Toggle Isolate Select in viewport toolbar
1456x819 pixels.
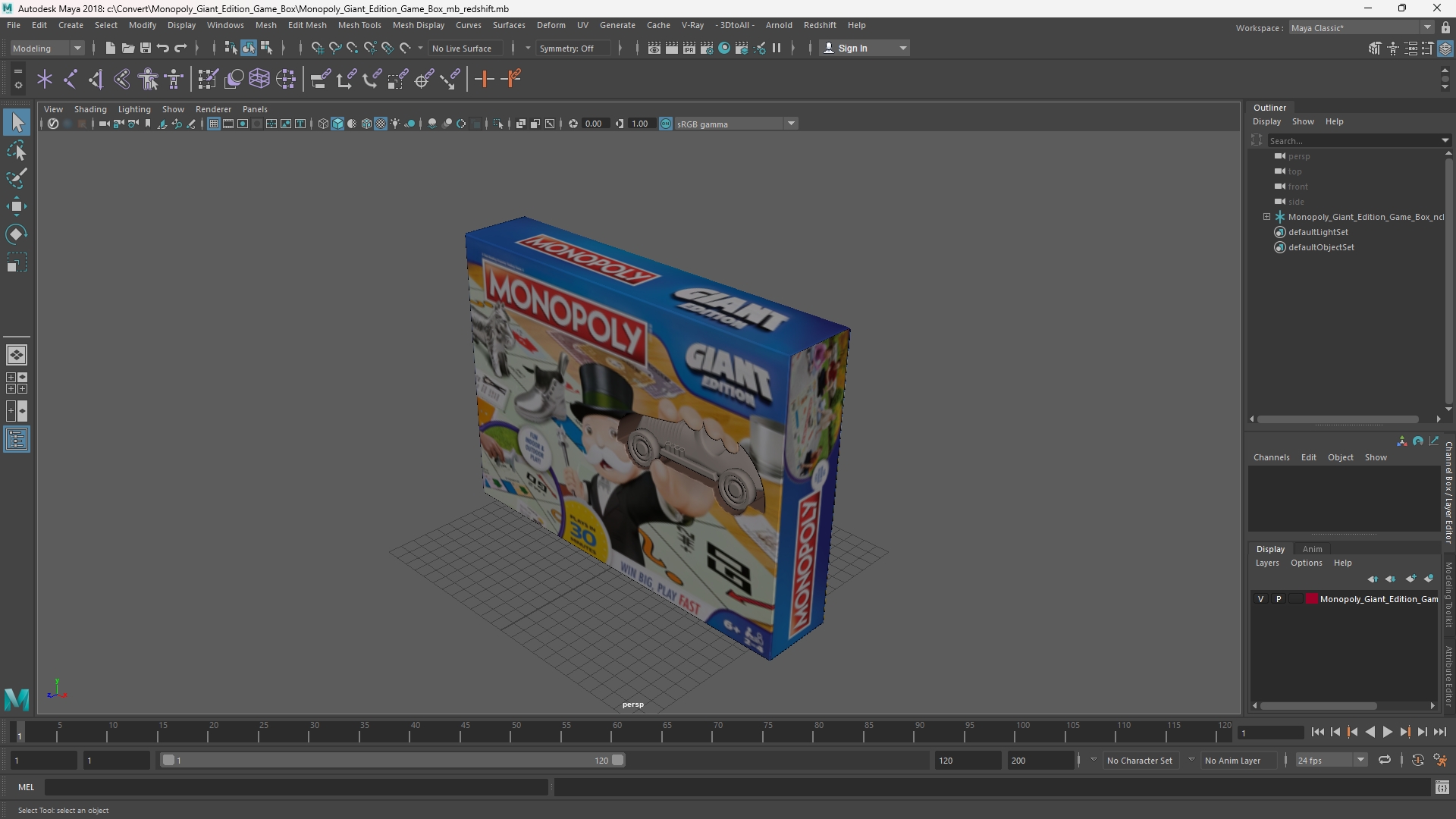[x=498, y=124]
